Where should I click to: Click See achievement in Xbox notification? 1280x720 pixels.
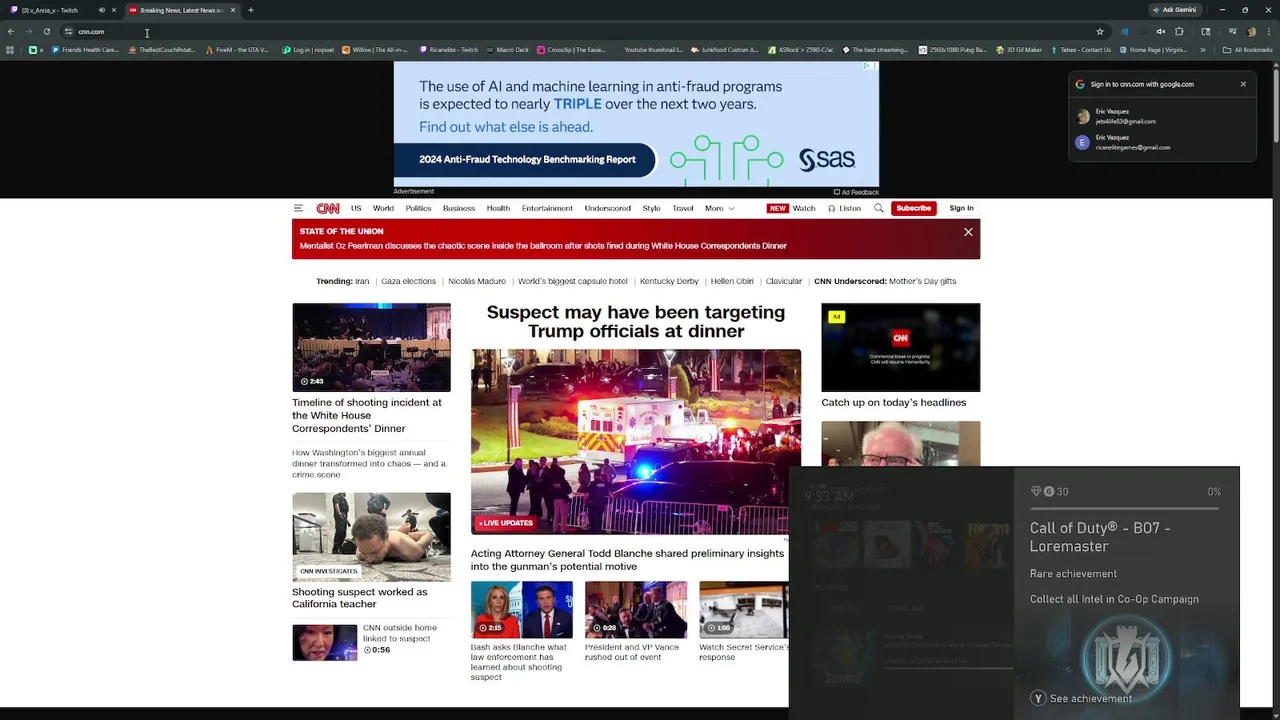[x=1082, y=698]
